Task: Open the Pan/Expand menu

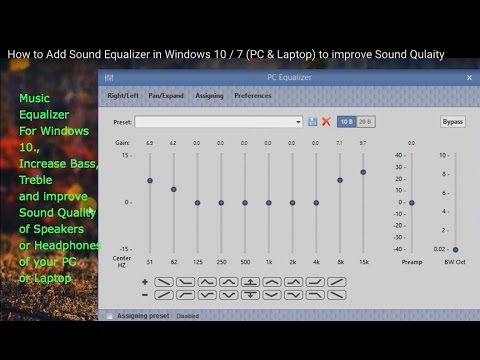Action: pyautogui.click(x=166, y=96)
